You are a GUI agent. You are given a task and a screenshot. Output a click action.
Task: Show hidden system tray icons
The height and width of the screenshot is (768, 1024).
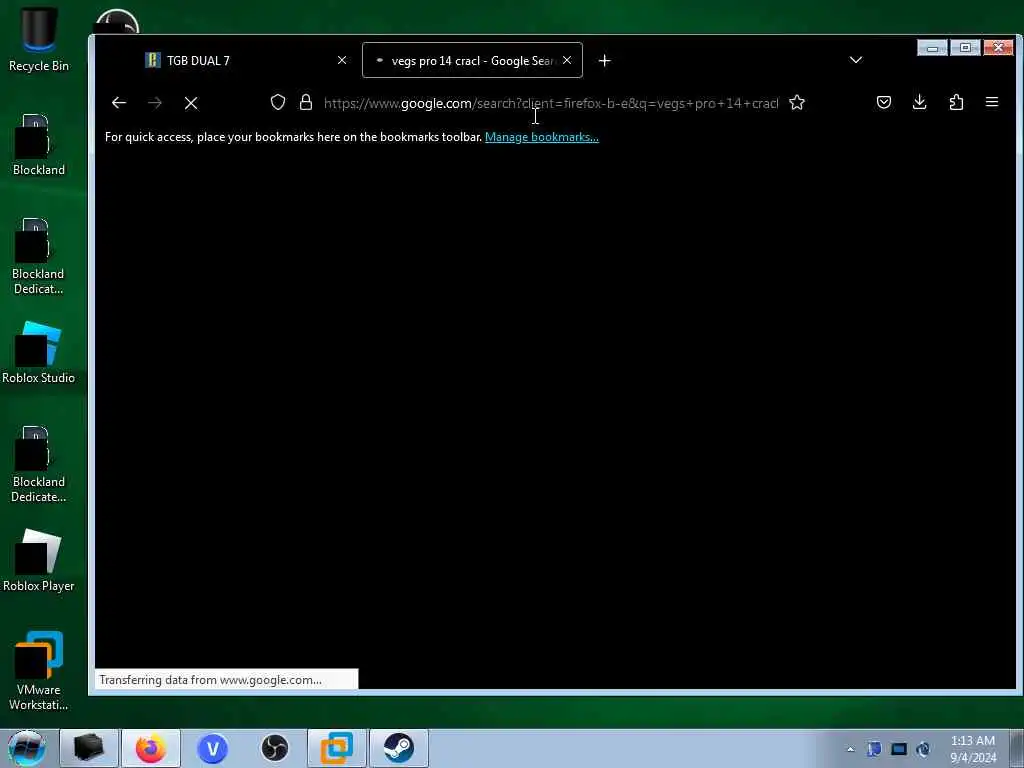point(850,749)
